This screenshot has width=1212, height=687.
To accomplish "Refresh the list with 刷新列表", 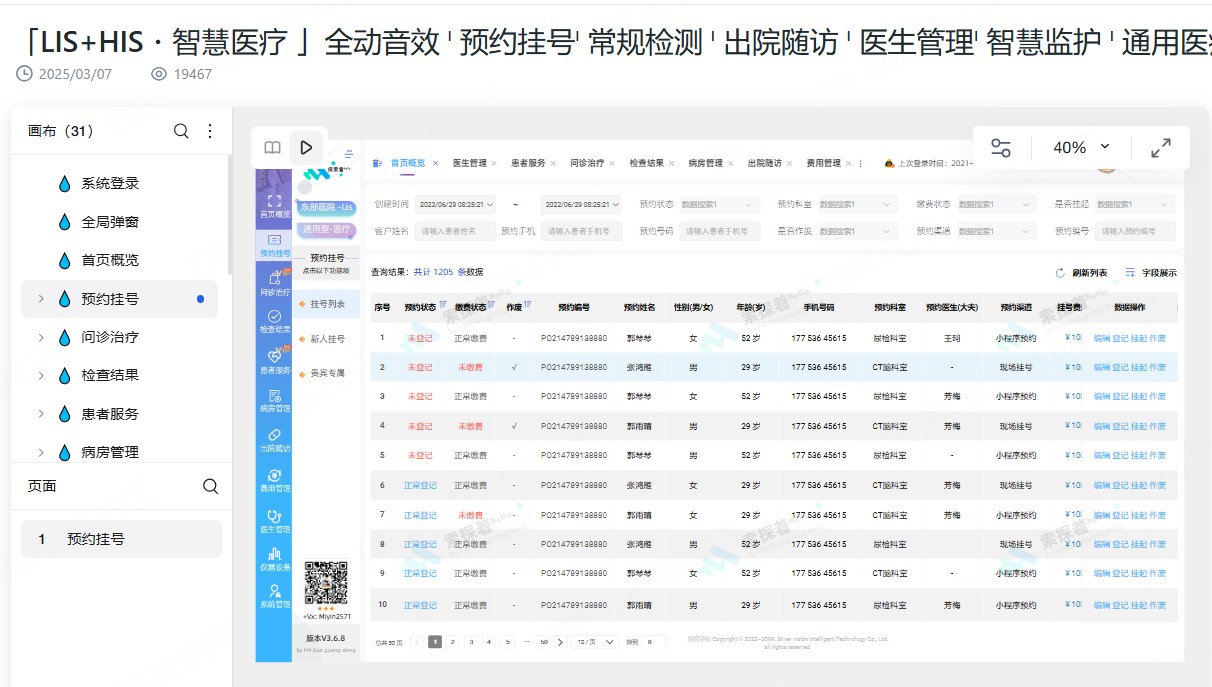I will [1082, 273].
